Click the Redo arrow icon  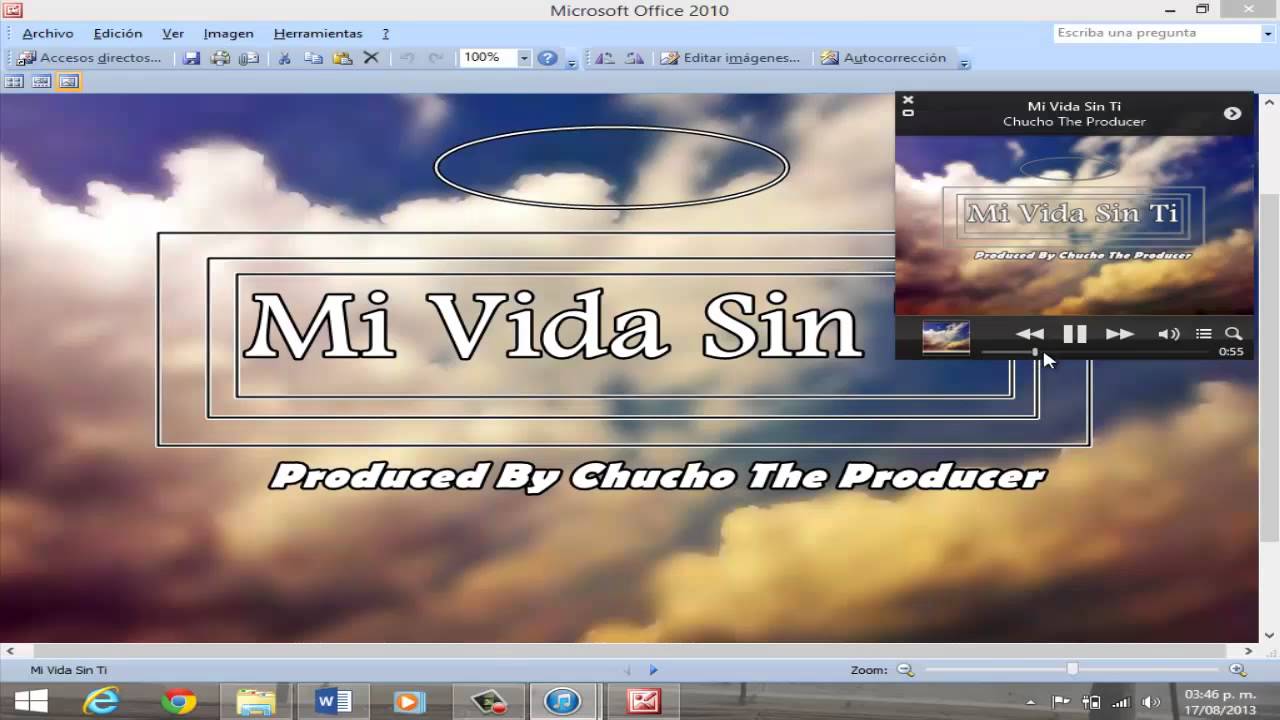click(x=435, y=58)
